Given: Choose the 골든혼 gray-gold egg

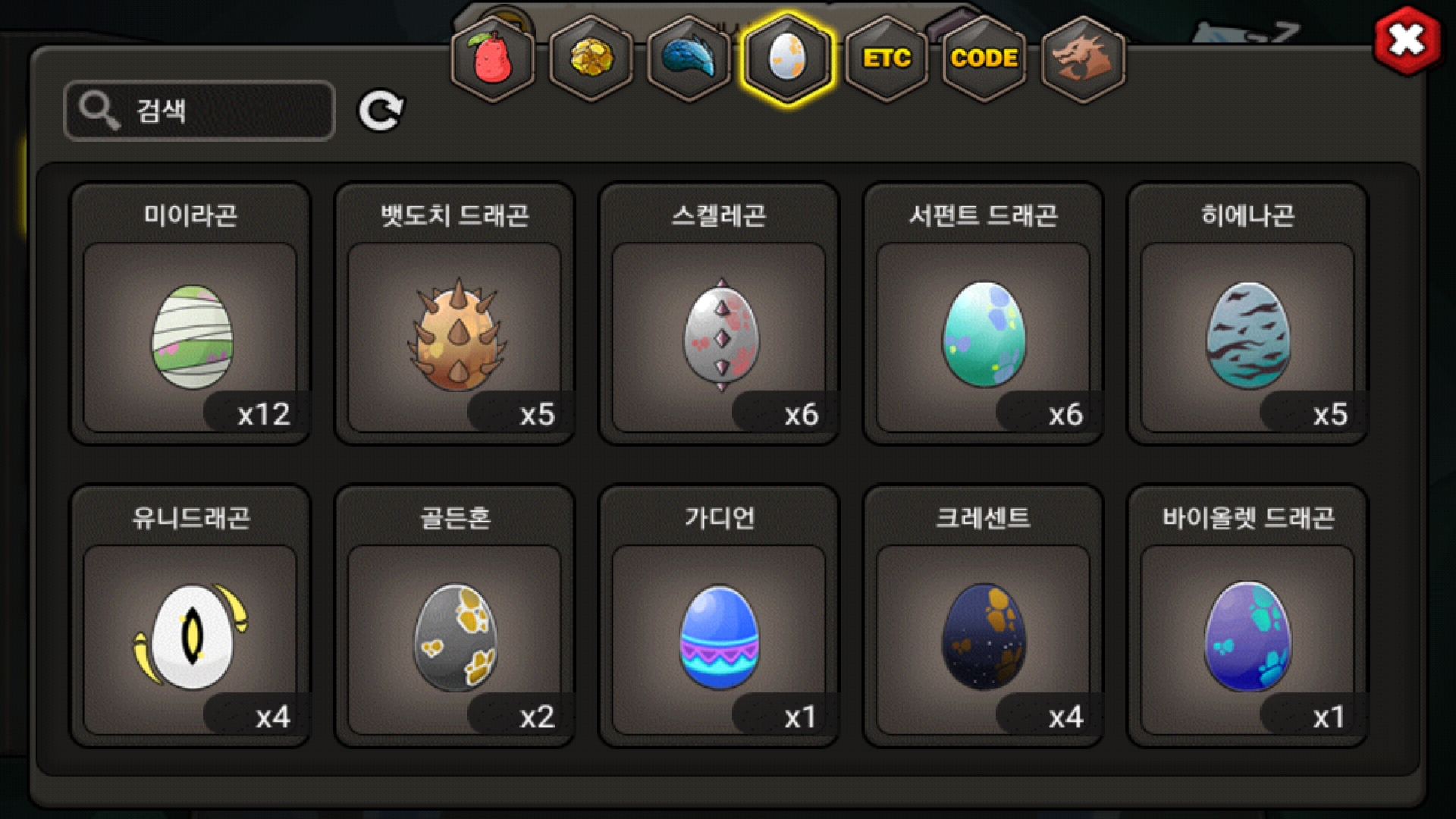Looking at the screenshot, I should [455, 616].
